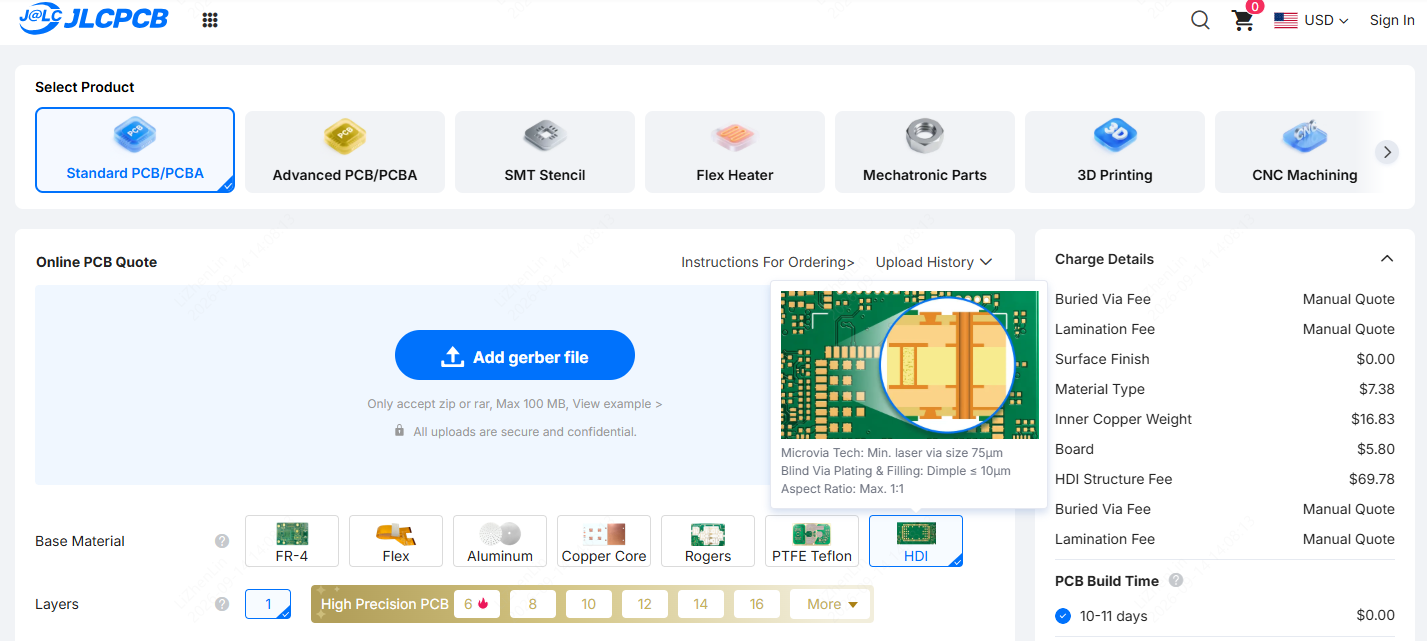
Task: Click the Layers help question icon
Action: coord(222,604)
